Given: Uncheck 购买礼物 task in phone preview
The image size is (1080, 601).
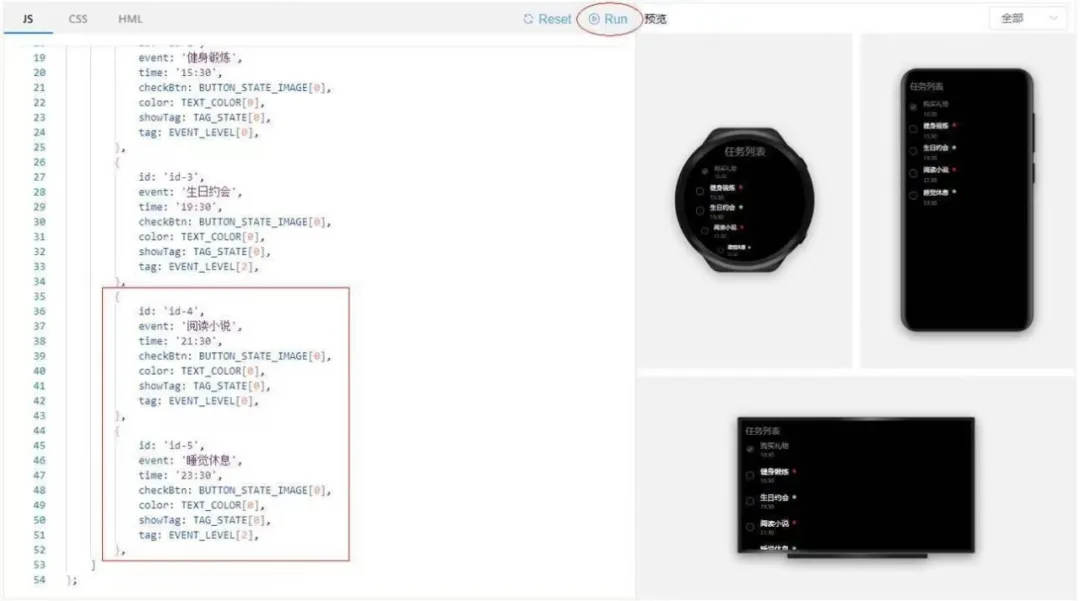Looking at the screenshot, I should click(x=913, y=107).
